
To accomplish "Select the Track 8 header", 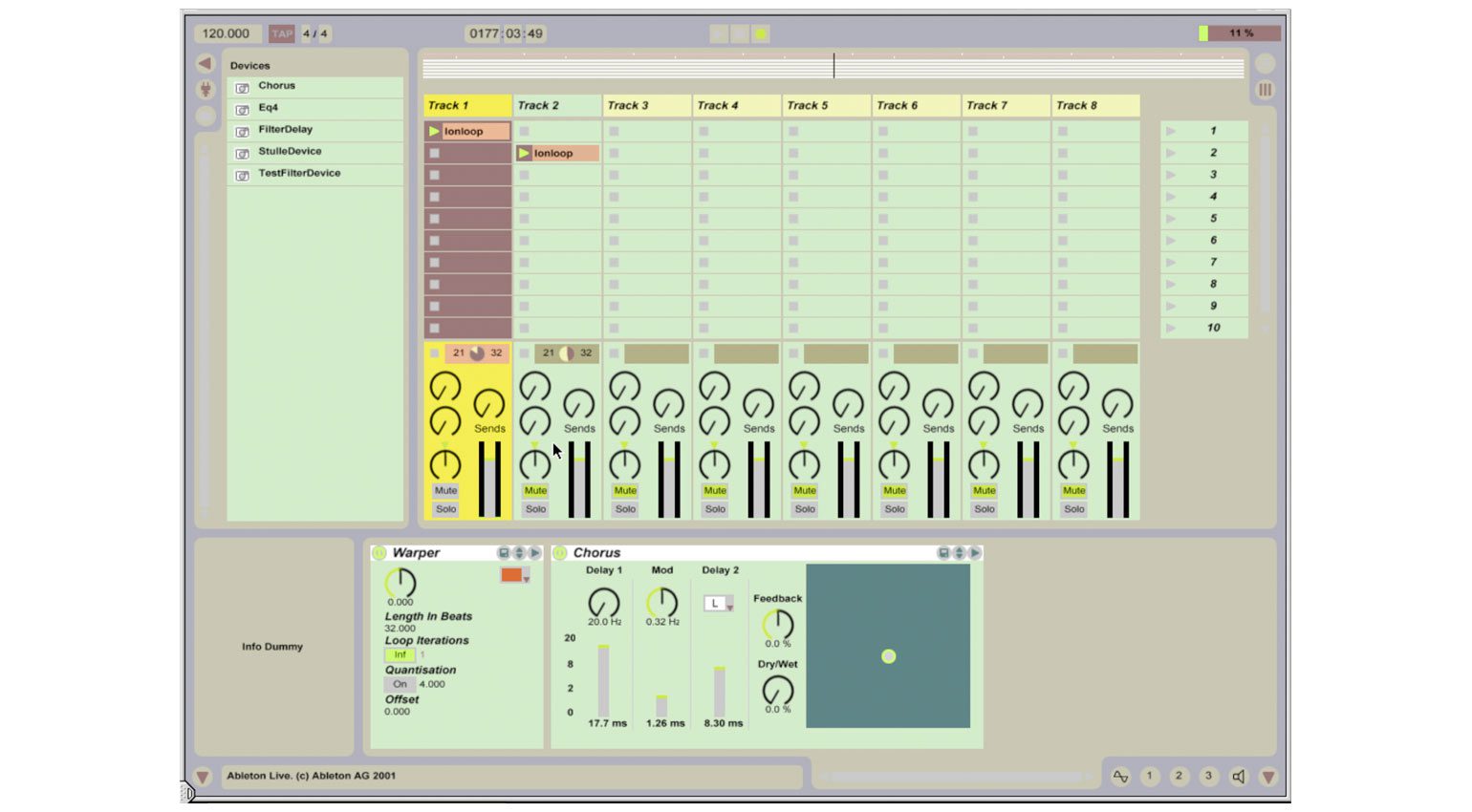I will coord(1096,105).
